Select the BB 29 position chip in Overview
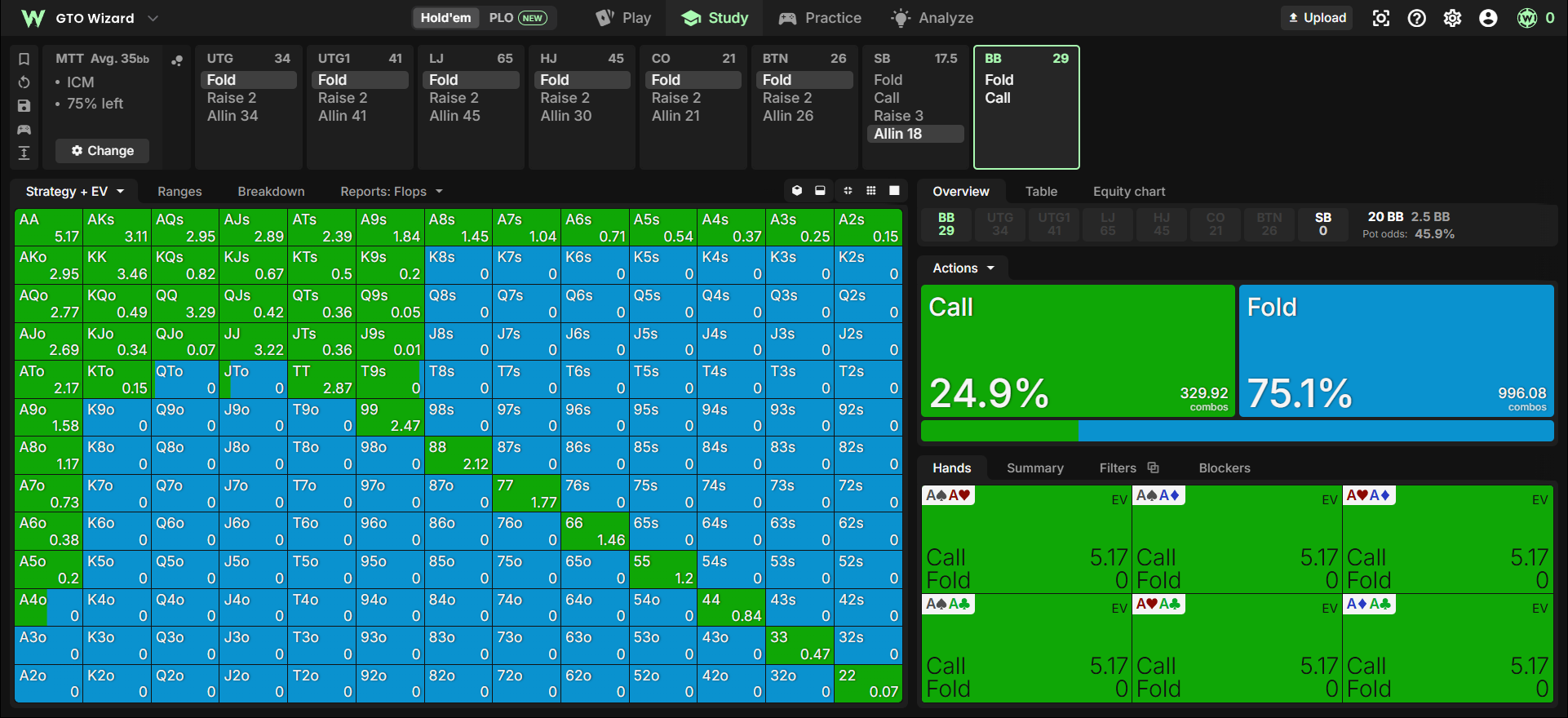The image size is (1568, 718). tap(946, 224)
